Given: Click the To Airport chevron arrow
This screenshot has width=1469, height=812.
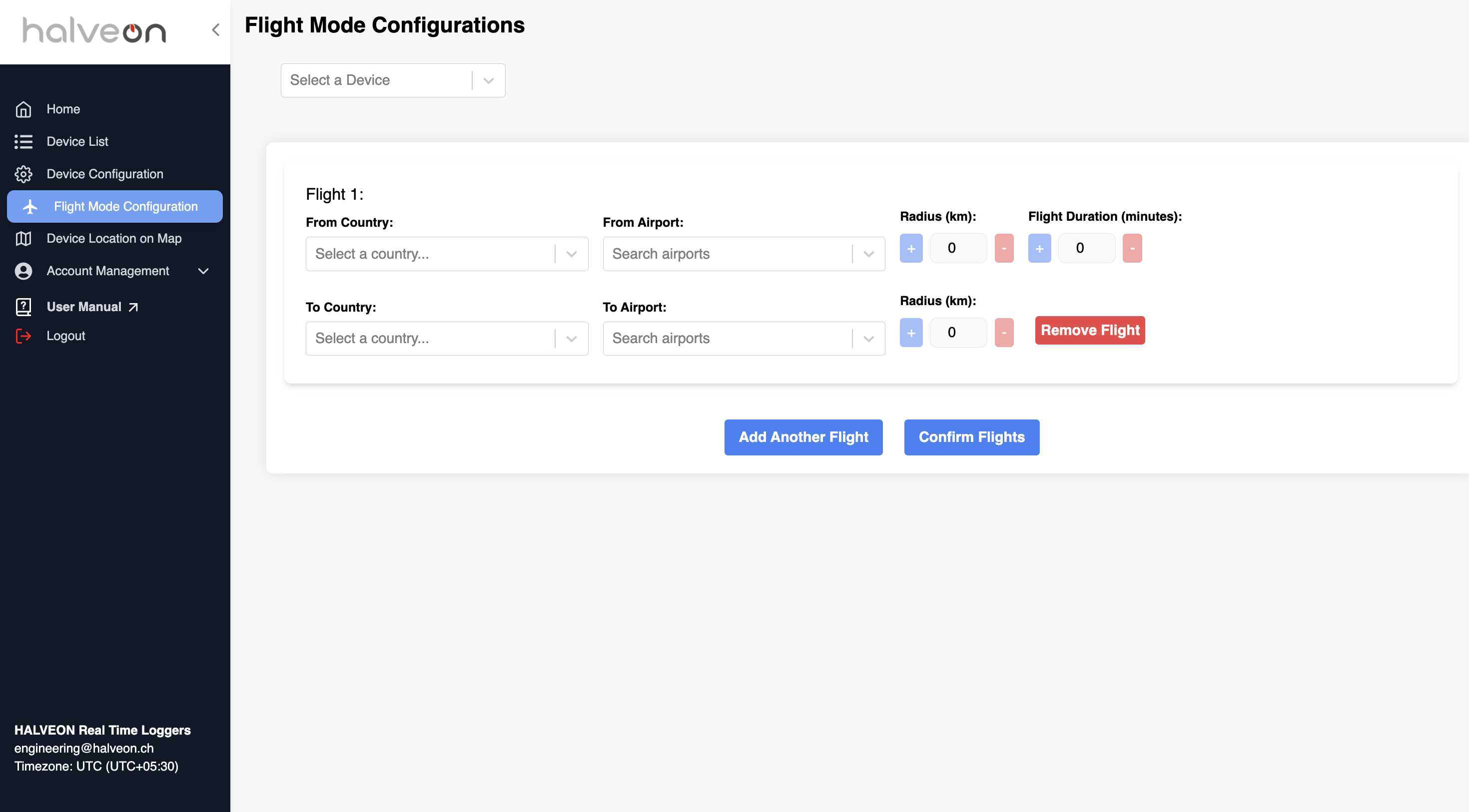Looking at the screenshot, I should [x=868, y=339].
